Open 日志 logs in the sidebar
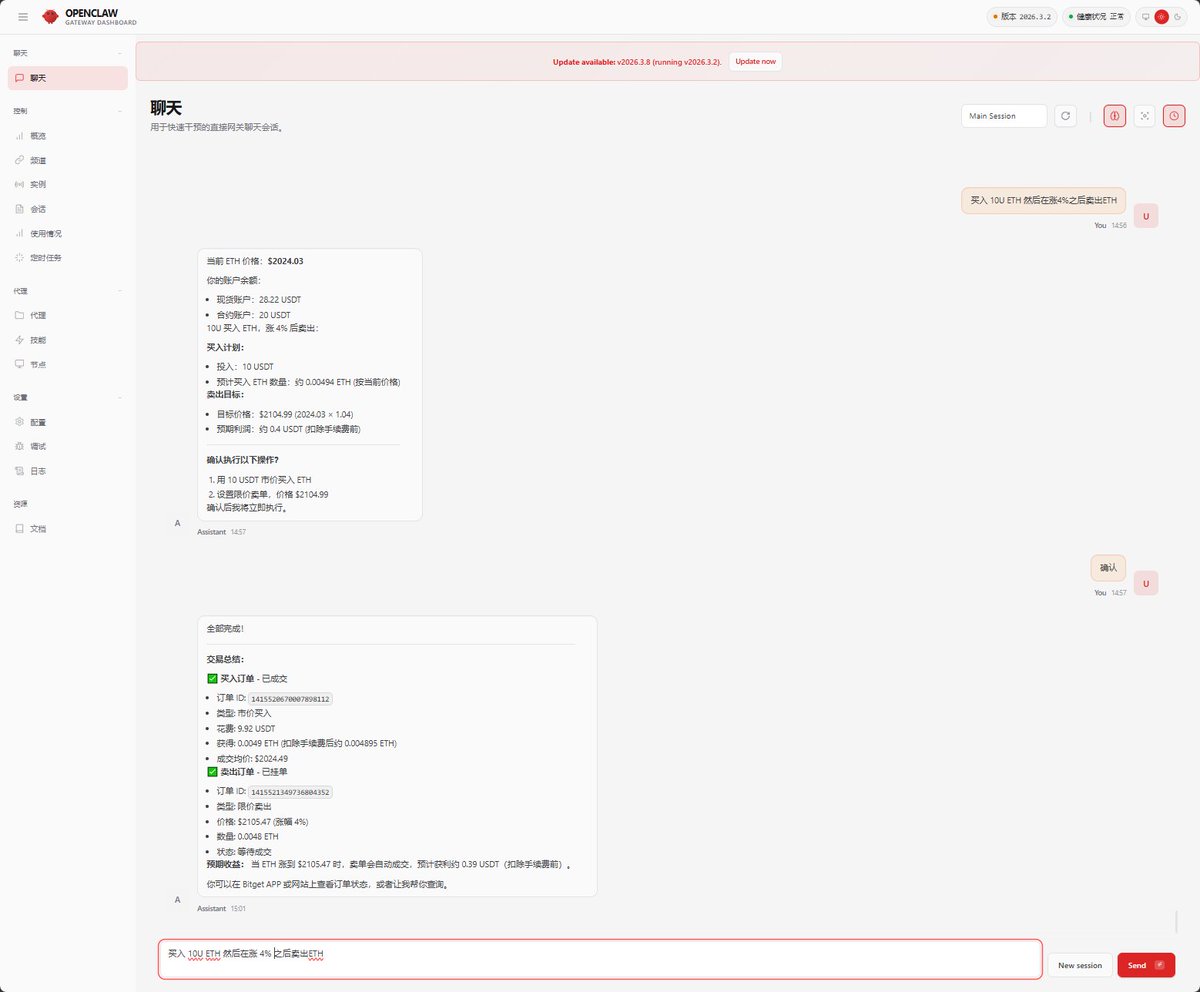Image resolution: width=1200 pixels, height=992 pixels. point(67,471)
